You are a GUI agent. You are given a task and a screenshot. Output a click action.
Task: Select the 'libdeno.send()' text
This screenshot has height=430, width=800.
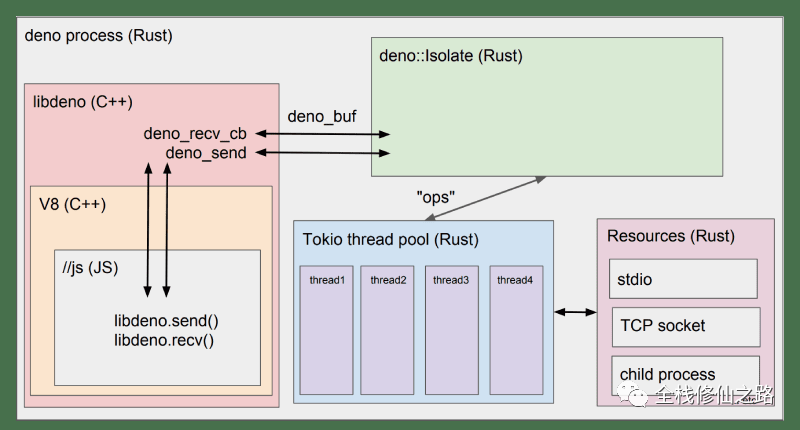166,321
